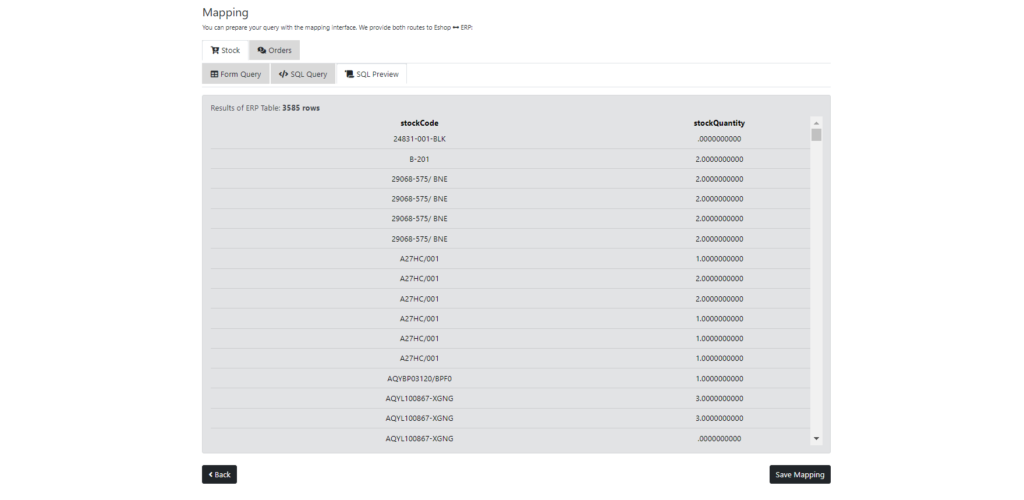
Task: Click the scroll up arrow of results table
Action: click(816, 123)
